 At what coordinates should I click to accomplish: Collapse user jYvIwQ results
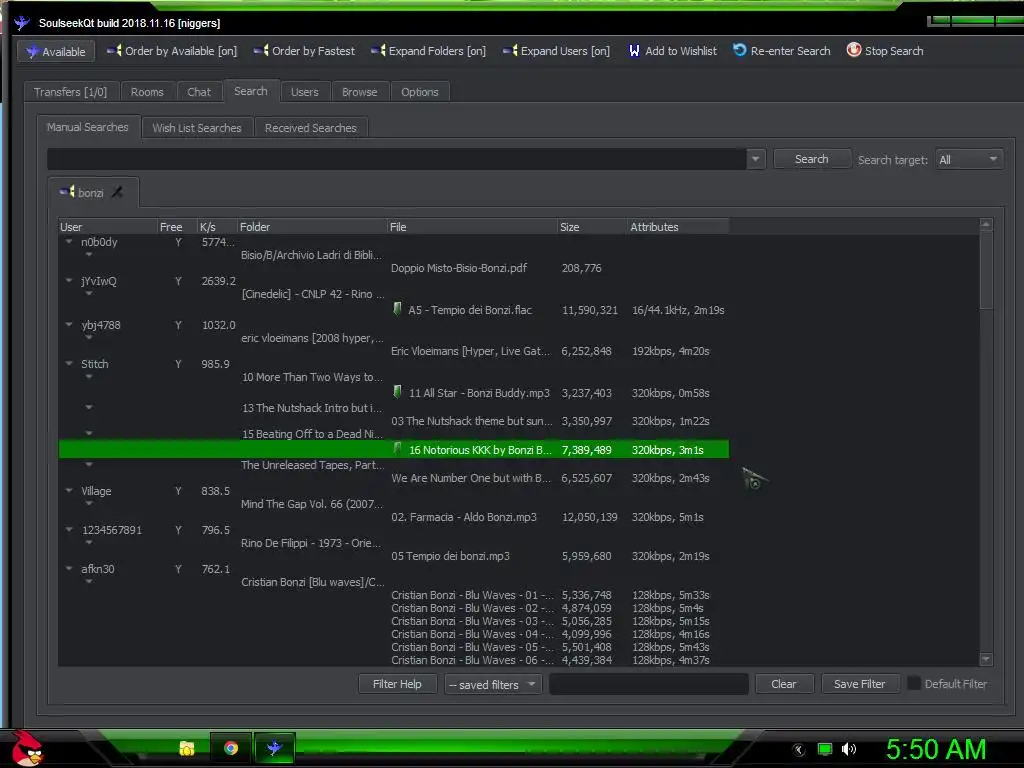(69, 281)
